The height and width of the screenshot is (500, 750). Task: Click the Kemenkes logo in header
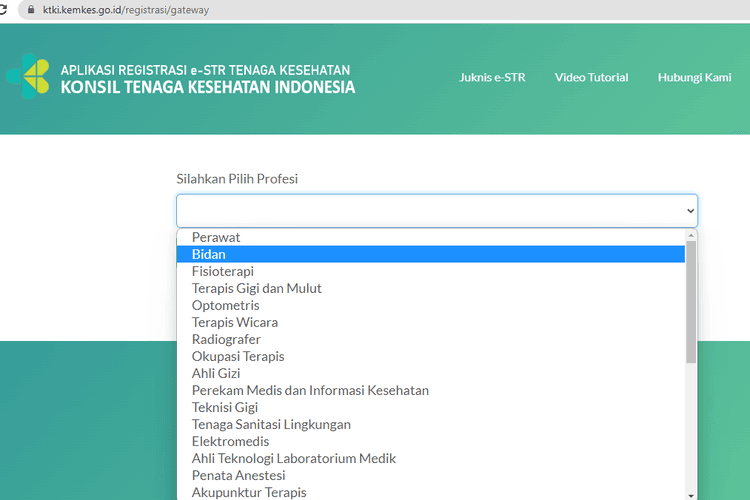[x=28, y=77]
